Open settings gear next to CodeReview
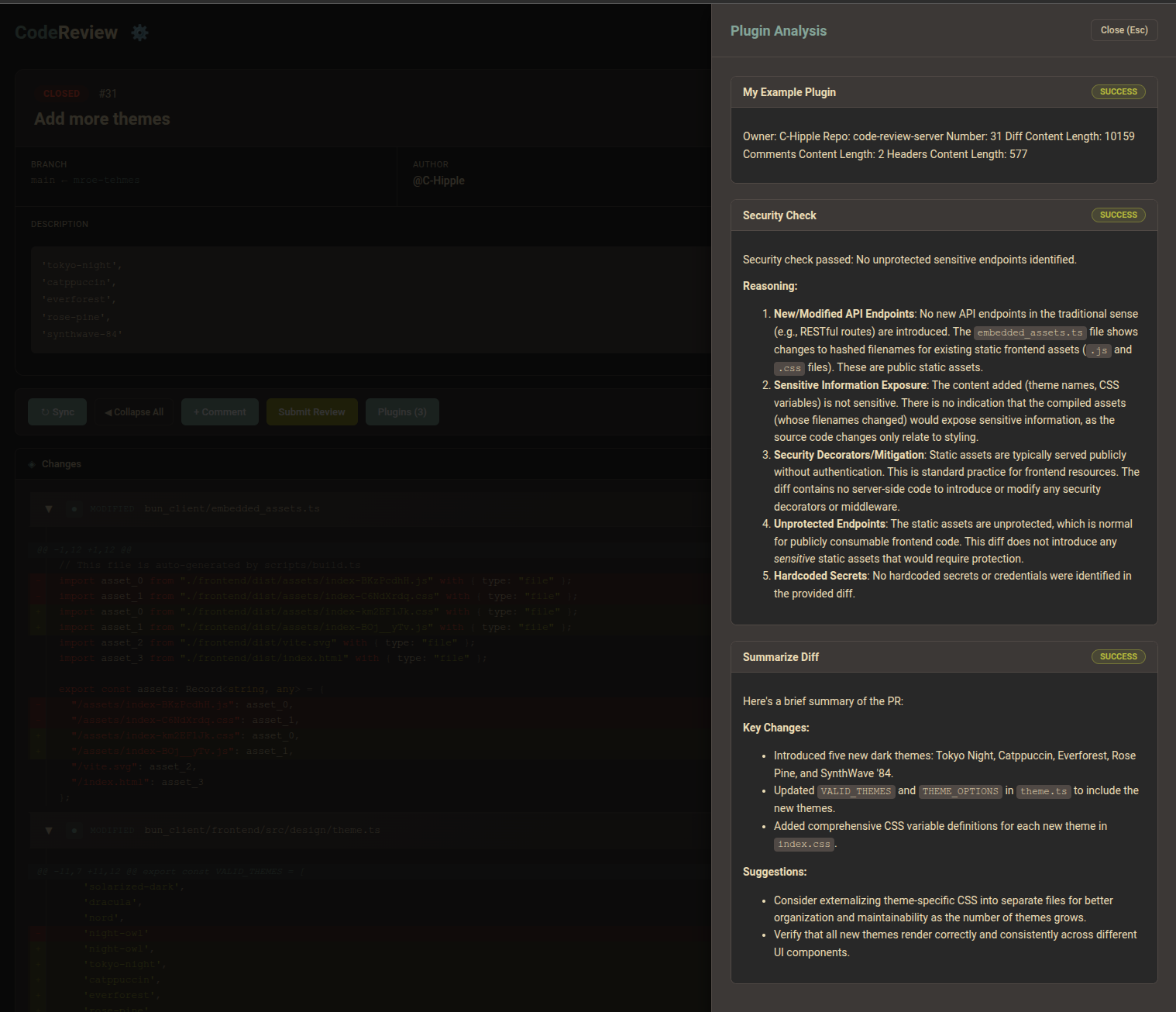 click(139, 33)
